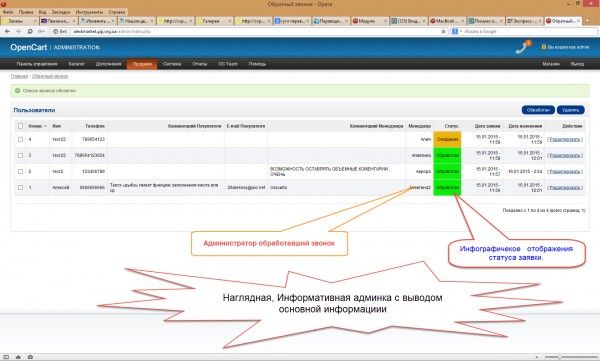Image resolution: width=600 pixels, height=361 pixels.
Task: Open the Продажи menu tab
Action: tap(142, 64)
